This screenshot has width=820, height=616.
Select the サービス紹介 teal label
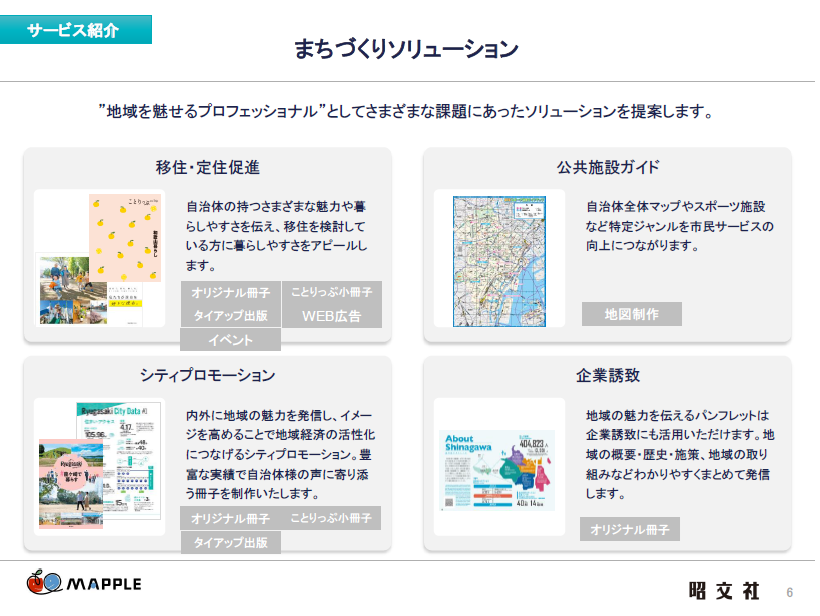point(76,30)
